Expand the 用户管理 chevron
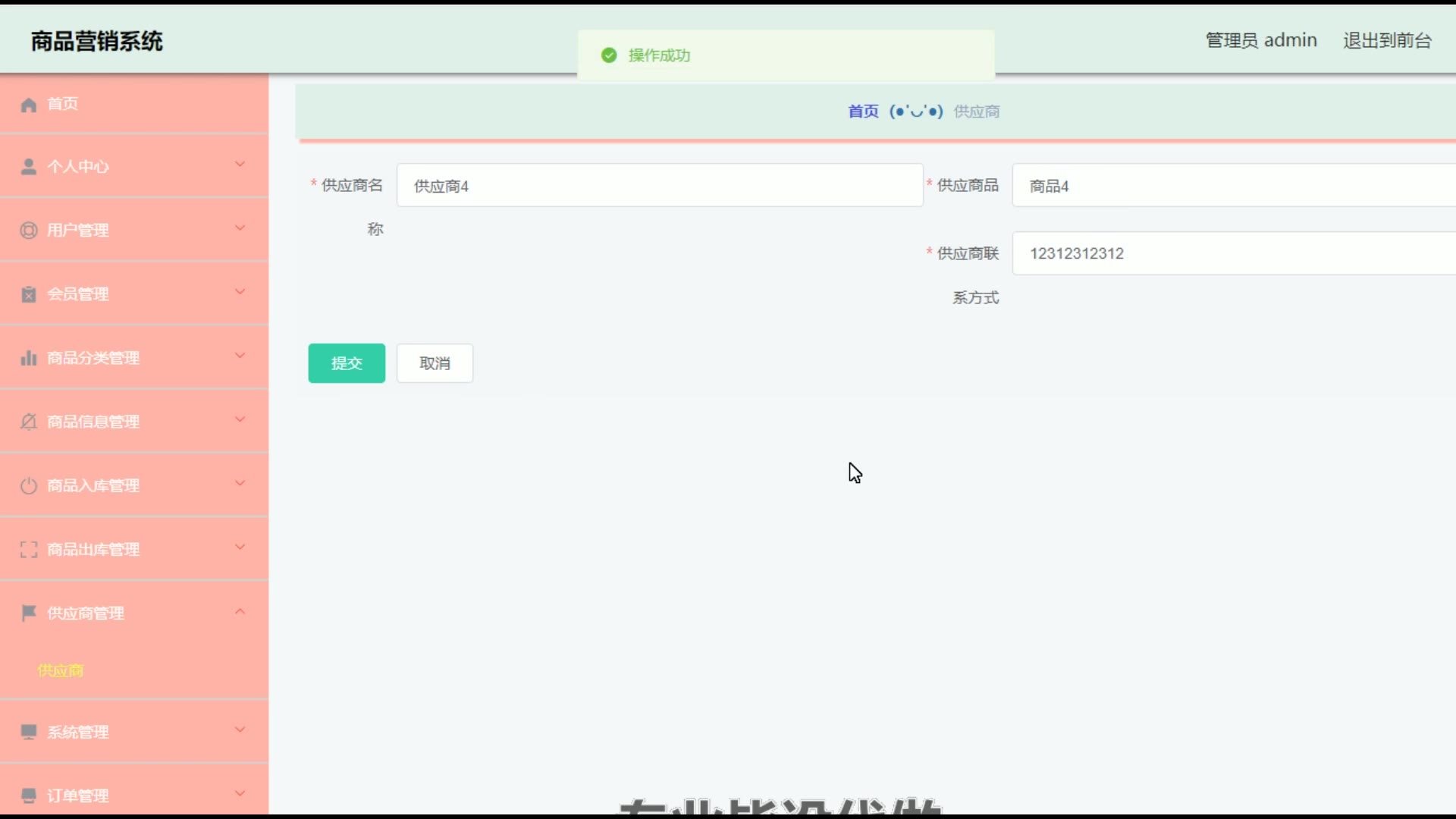The width and height of the screenshot is (1456, 819). tap(240, 228)
